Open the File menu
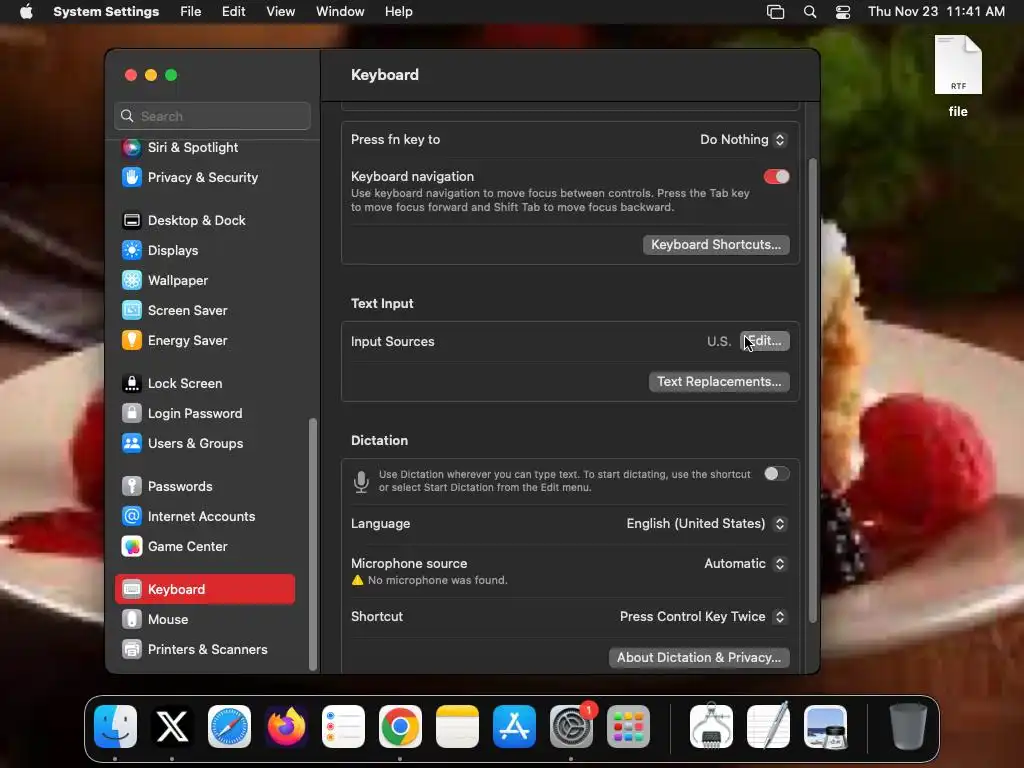The image size is (1024, 768). [x=191, y=12]
